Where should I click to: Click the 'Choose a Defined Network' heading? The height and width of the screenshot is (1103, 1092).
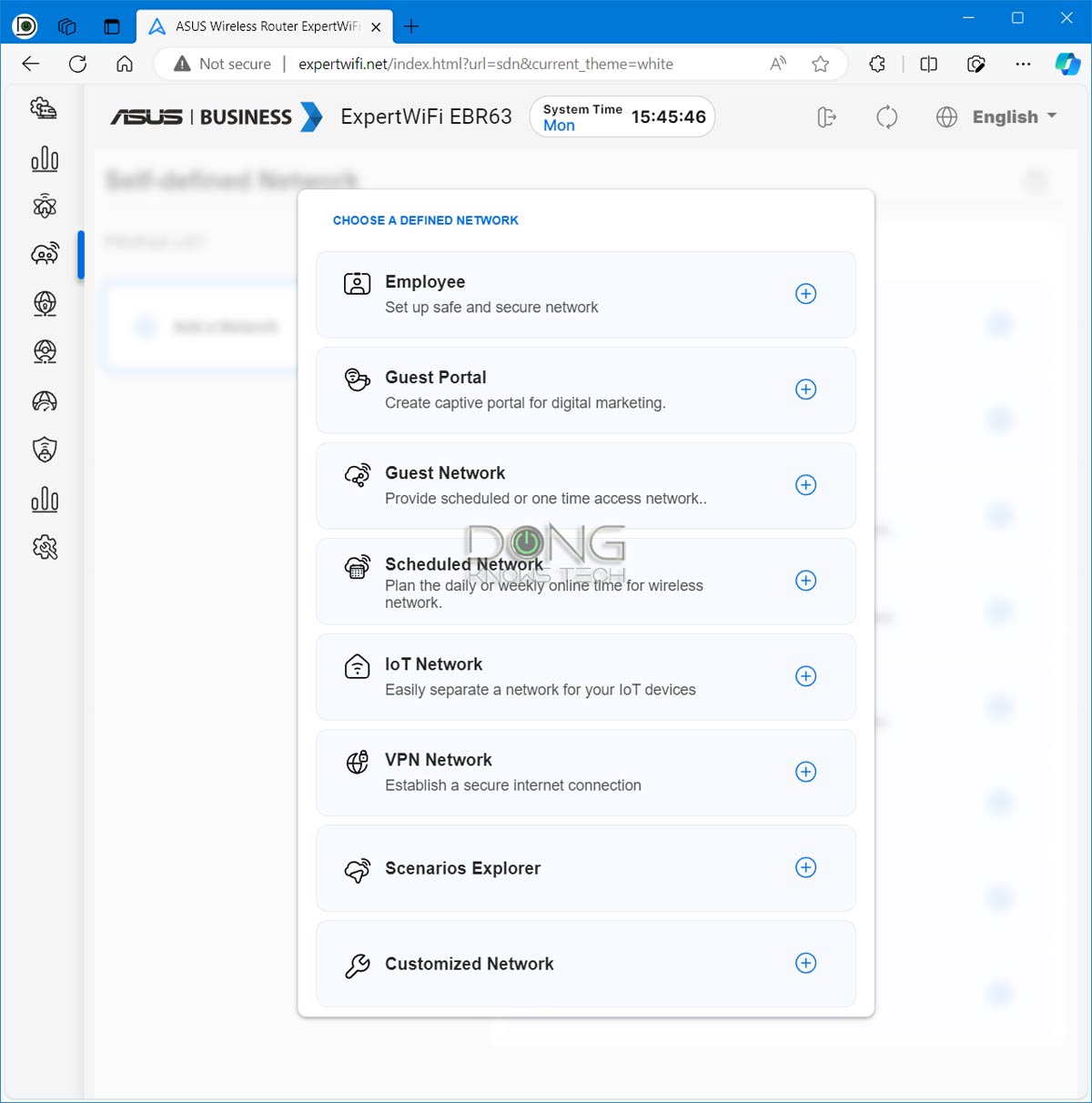(x=426, y=220)
